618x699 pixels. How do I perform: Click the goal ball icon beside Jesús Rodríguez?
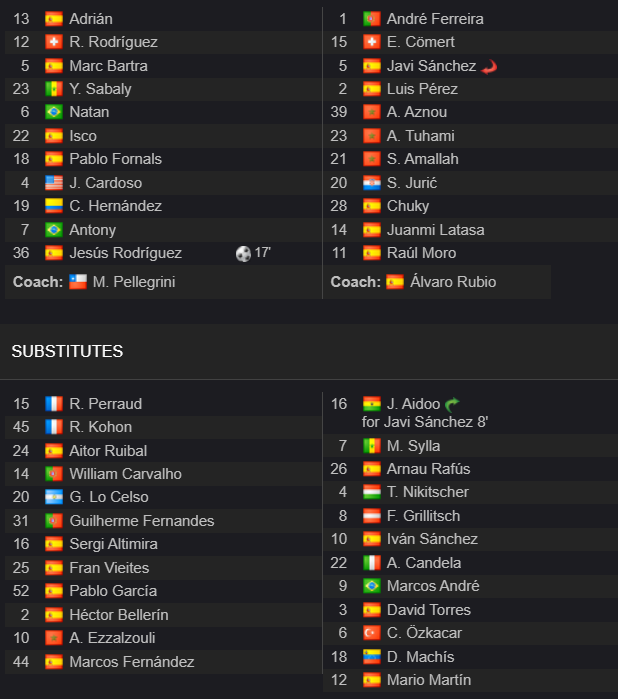click(x=243, y=254)
